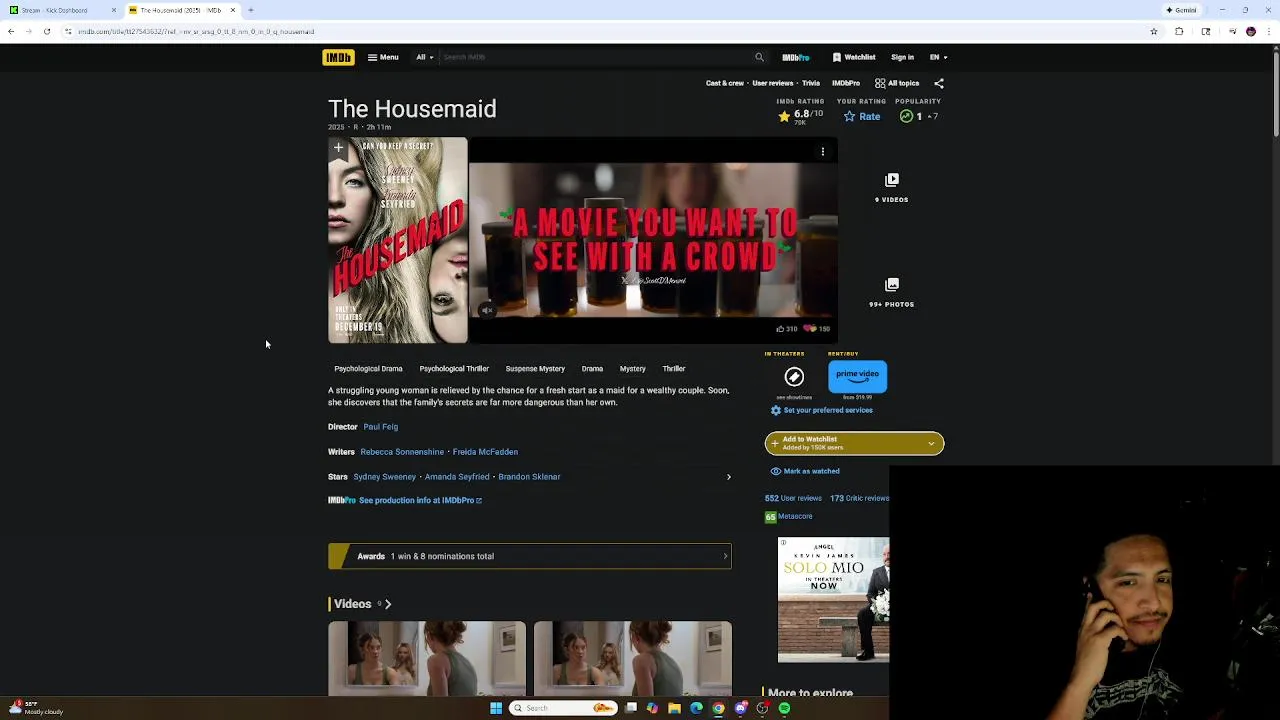The image size is (1280, 720).
Task: Unmute the trailer sound icon
Action: click(x=487, y=310)
